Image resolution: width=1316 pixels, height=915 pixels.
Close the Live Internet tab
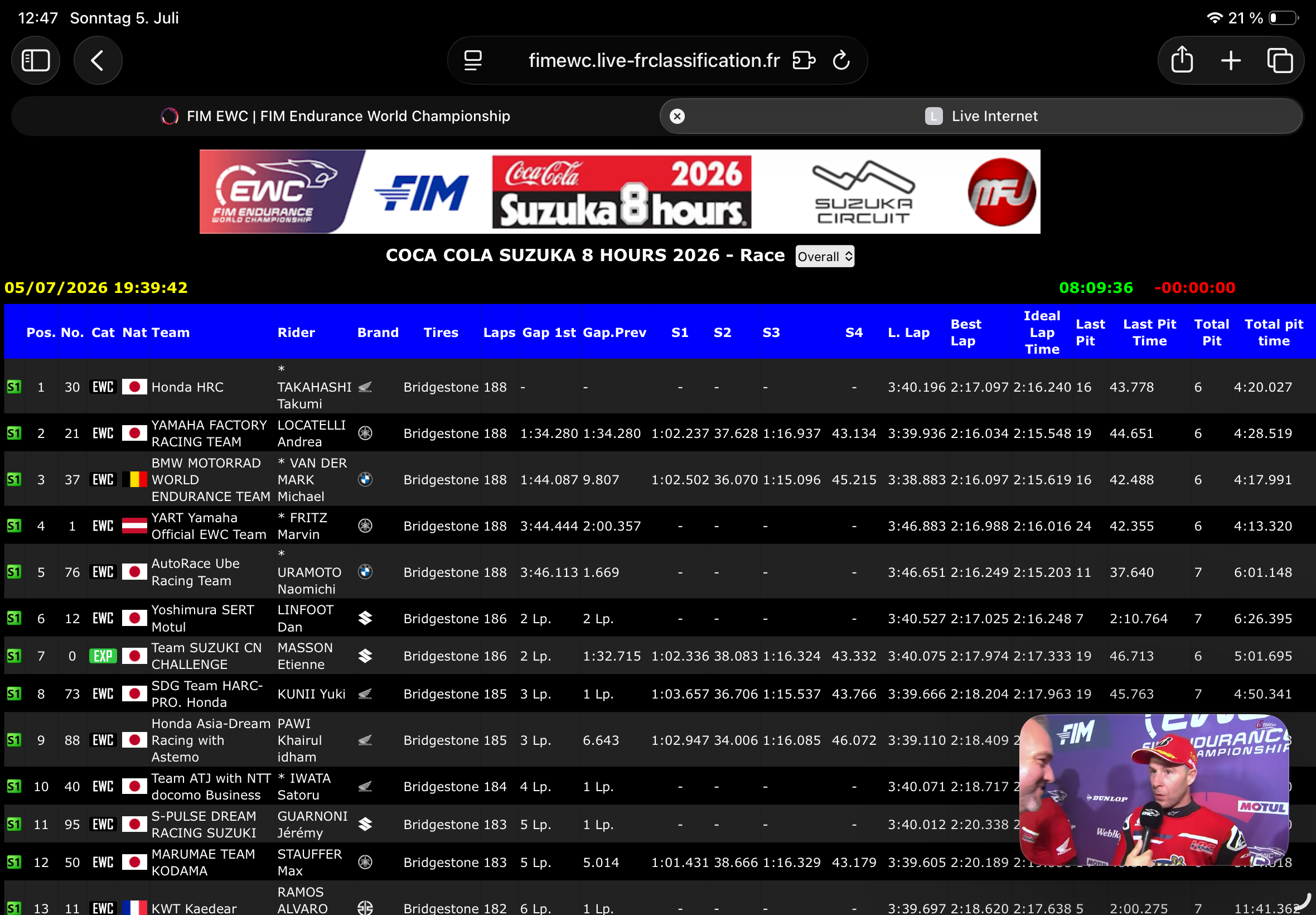point(677,117)
